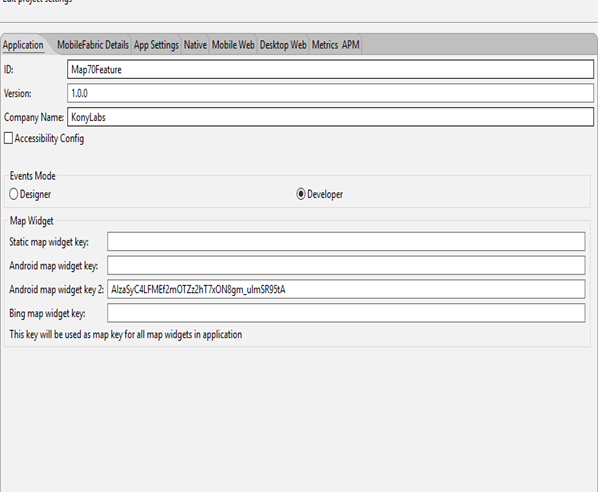The height and width of the screenshot is (492, 598).
Task: Click the Static map widget key field
Action: coord(346,241)
